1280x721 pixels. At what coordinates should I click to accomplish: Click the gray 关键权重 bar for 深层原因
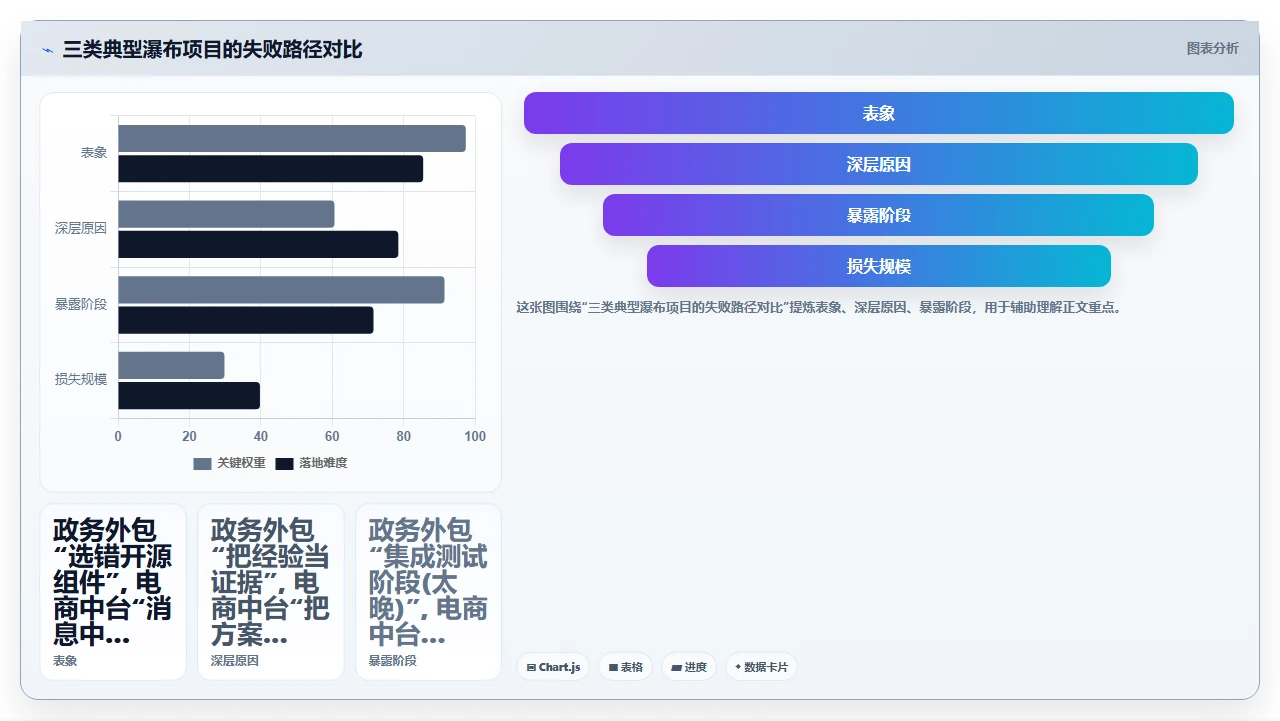click(226, 214)
